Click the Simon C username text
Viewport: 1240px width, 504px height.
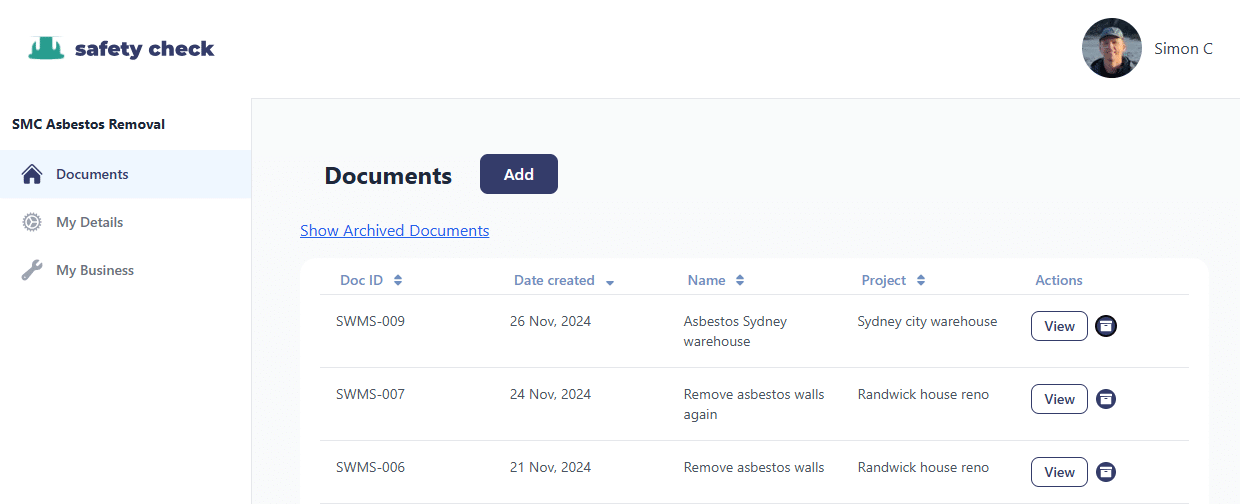point(1183,48)
